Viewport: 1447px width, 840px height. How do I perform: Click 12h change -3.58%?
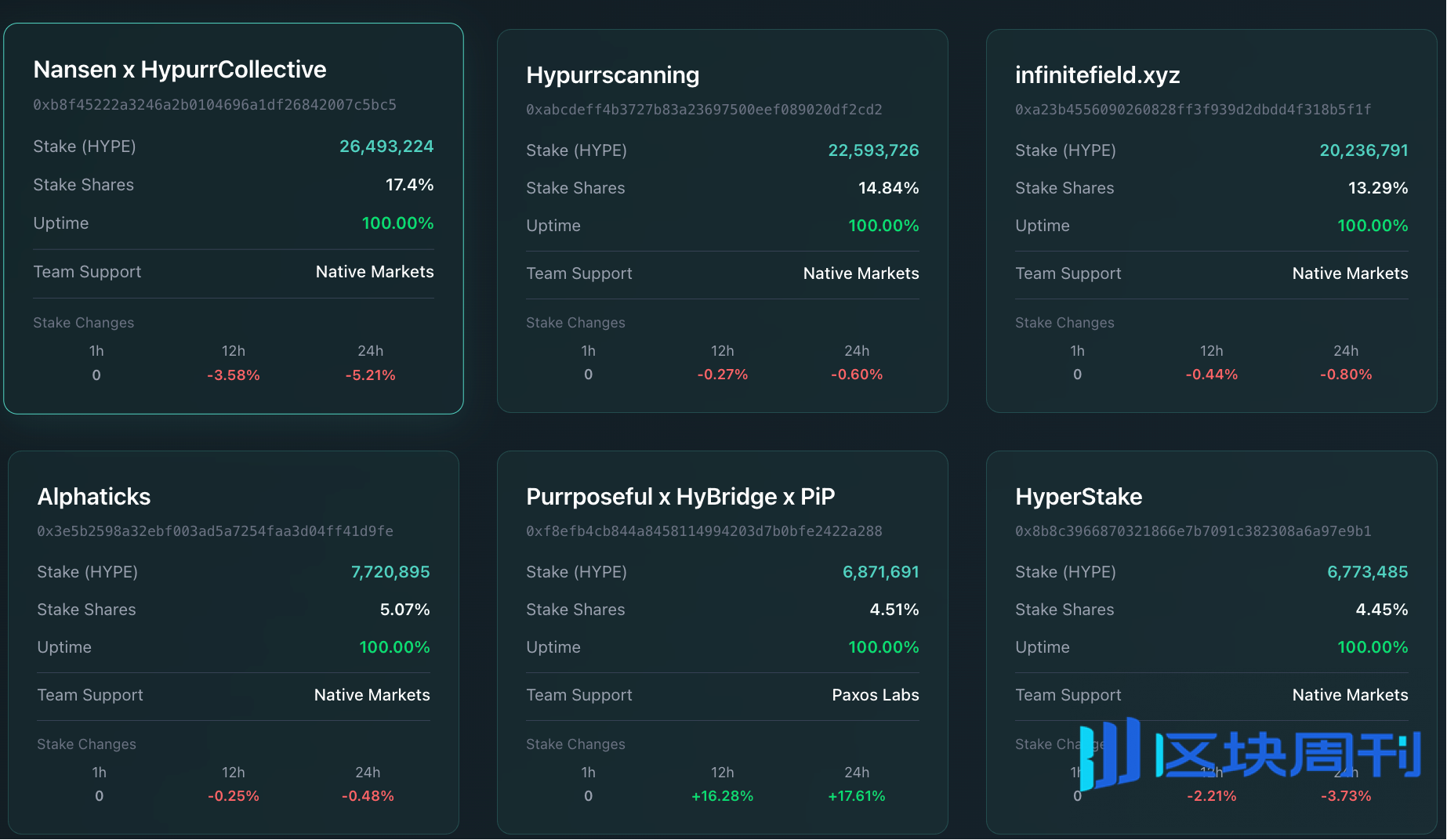pyautogui.click(x=234, y=375)
